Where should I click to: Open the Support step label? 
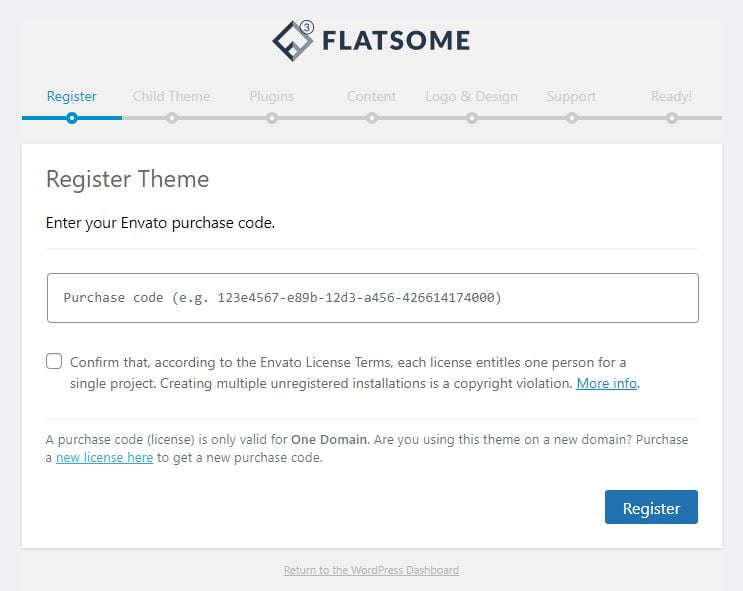pos(572,96)
